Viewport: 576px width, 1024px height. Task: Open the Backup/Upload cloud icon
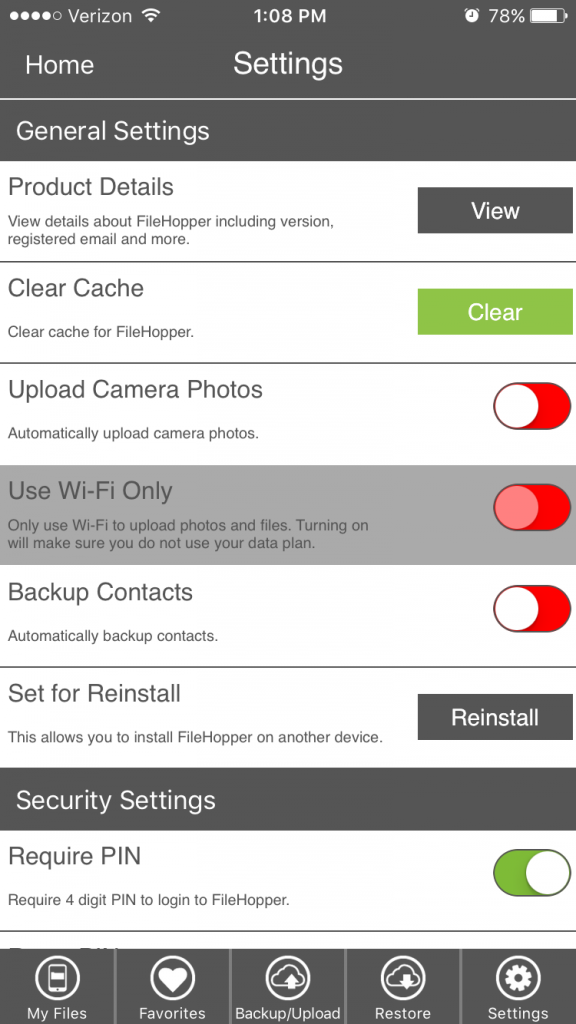(287, 978)
